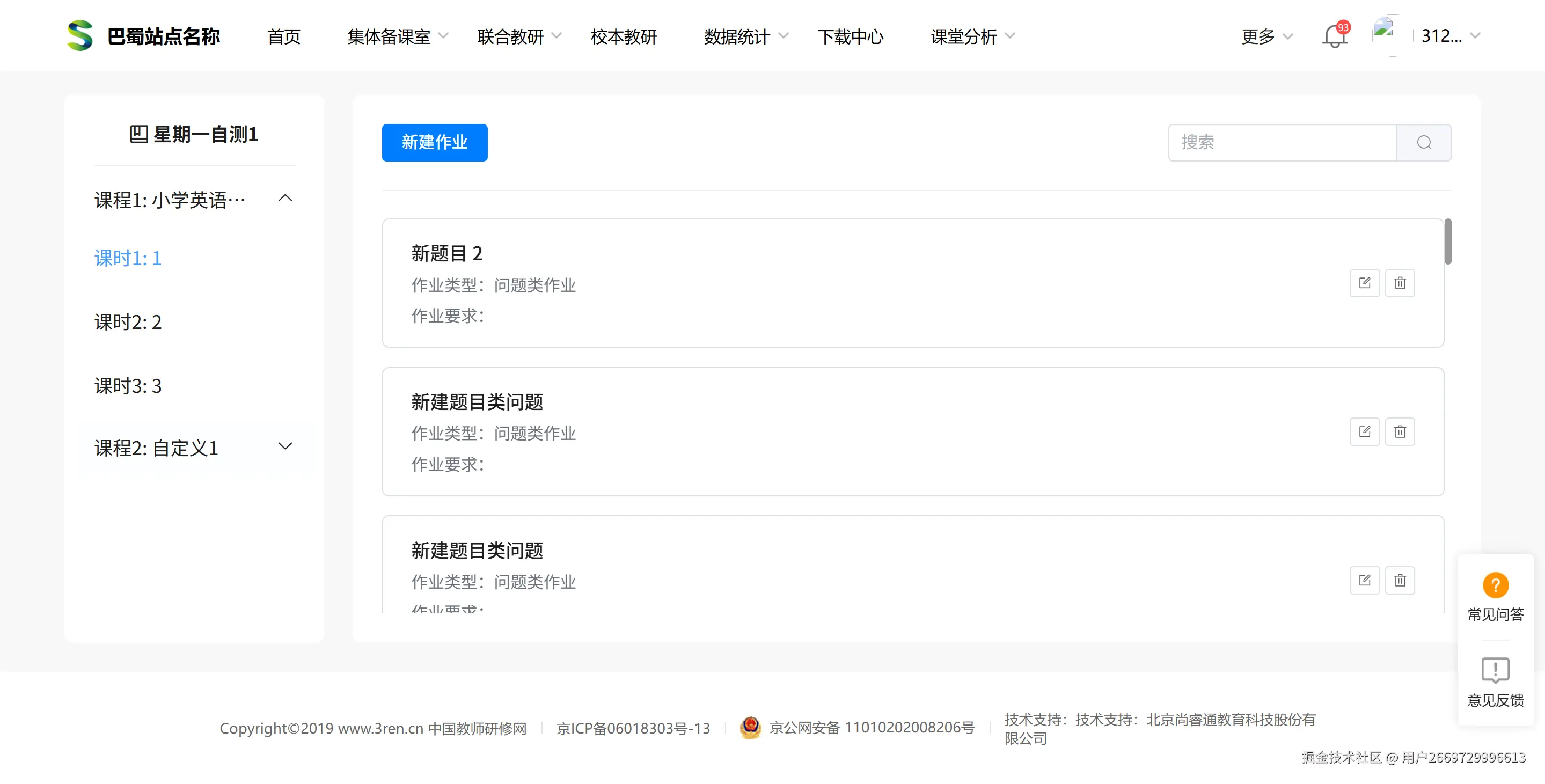Select lesson 课时2: 2

tap(128, 323)
